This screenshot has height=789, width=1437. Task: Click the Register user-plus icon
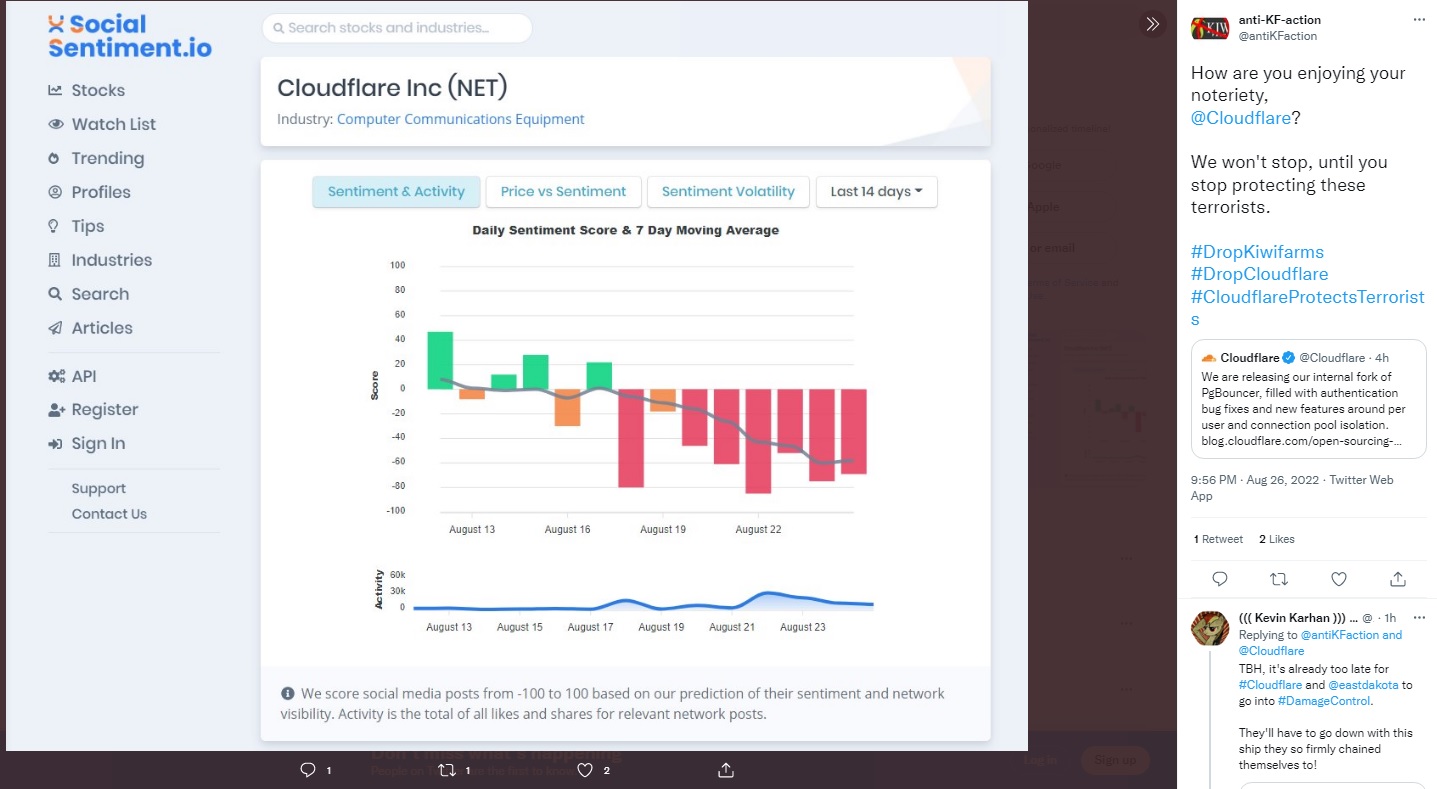[x=56, y=410]
